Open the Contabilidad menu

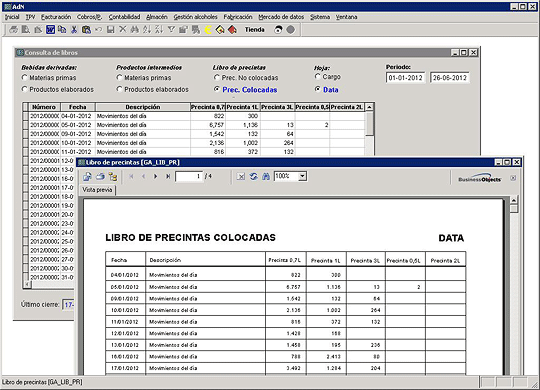click(x=124, y=17)
